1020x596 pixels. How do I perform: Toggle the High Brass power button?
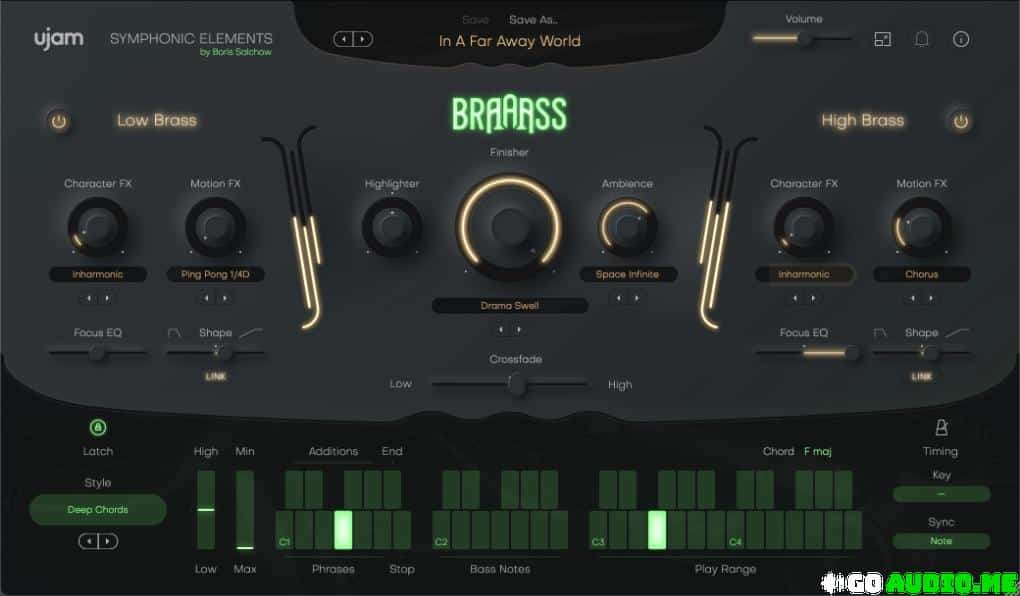coord(960,121)
